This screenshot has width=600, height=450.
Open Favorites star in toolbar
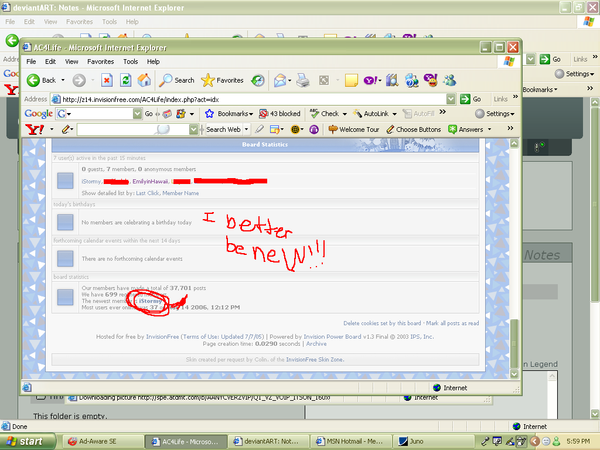(222, 80)
